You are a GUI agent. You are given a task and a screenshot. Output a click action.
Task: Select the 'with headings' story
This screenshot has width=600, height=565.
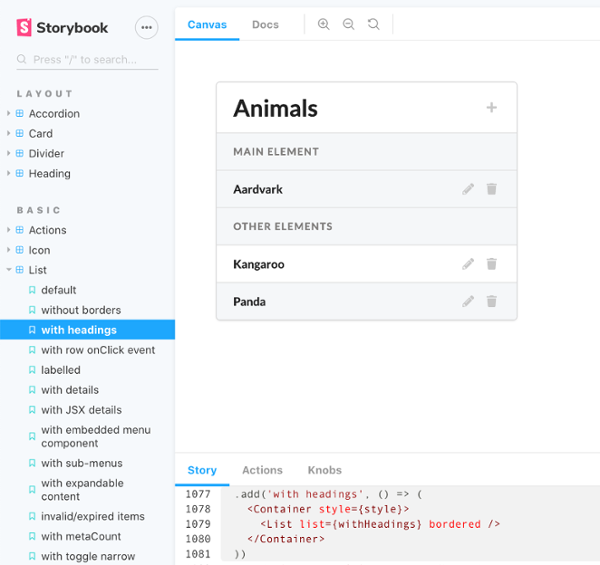(x=87, y=330)
